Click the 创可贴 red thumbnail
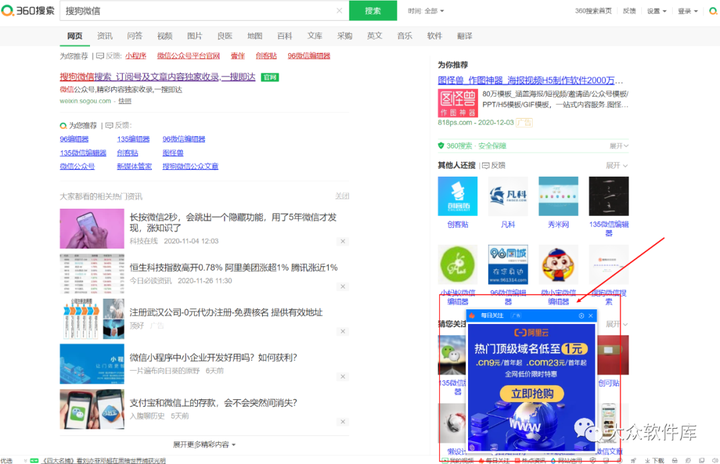The width and height of the screenshot is (720, 464). 613,355
